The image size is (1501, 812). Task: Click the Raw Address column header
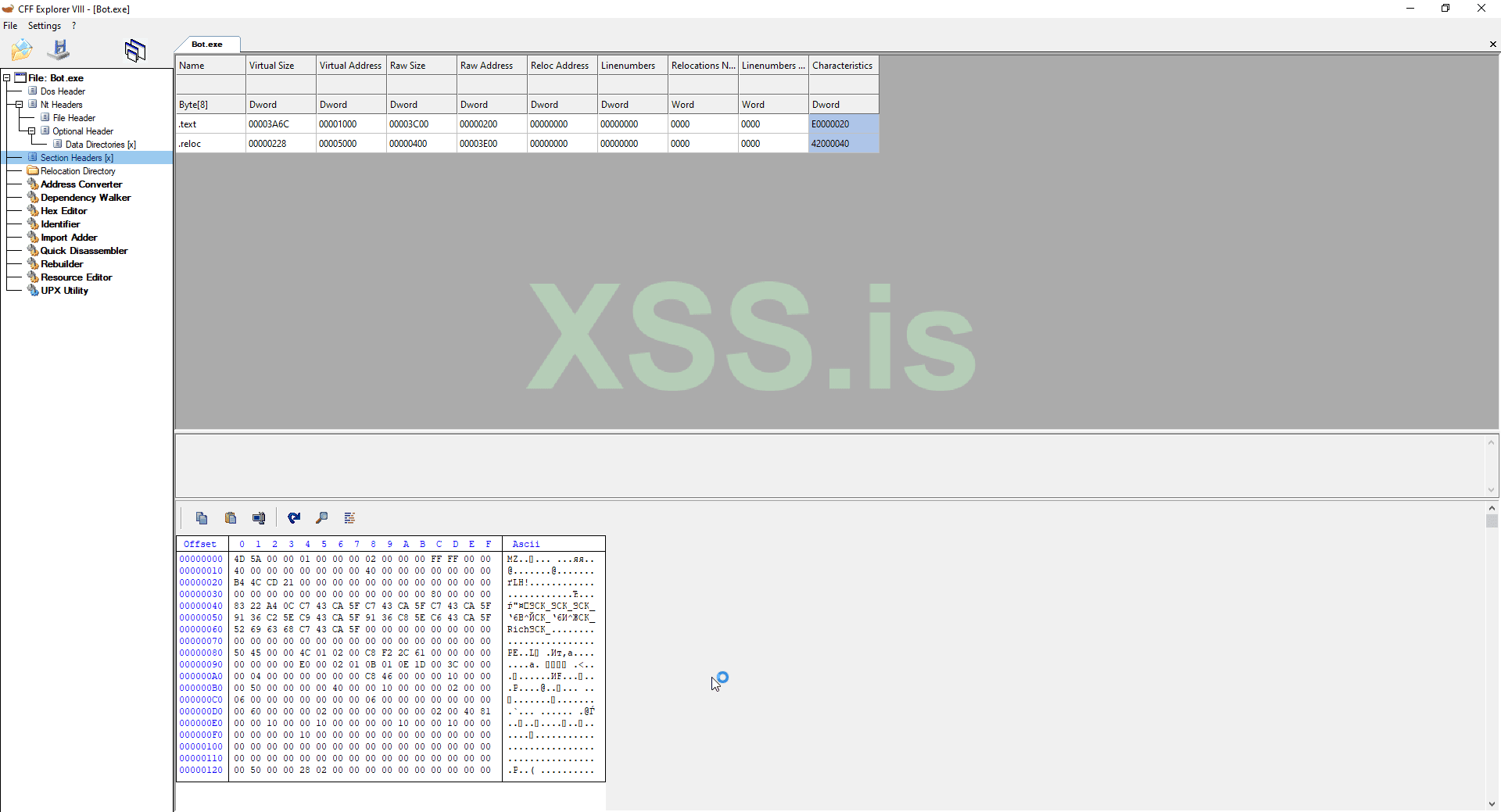point(492,66)
